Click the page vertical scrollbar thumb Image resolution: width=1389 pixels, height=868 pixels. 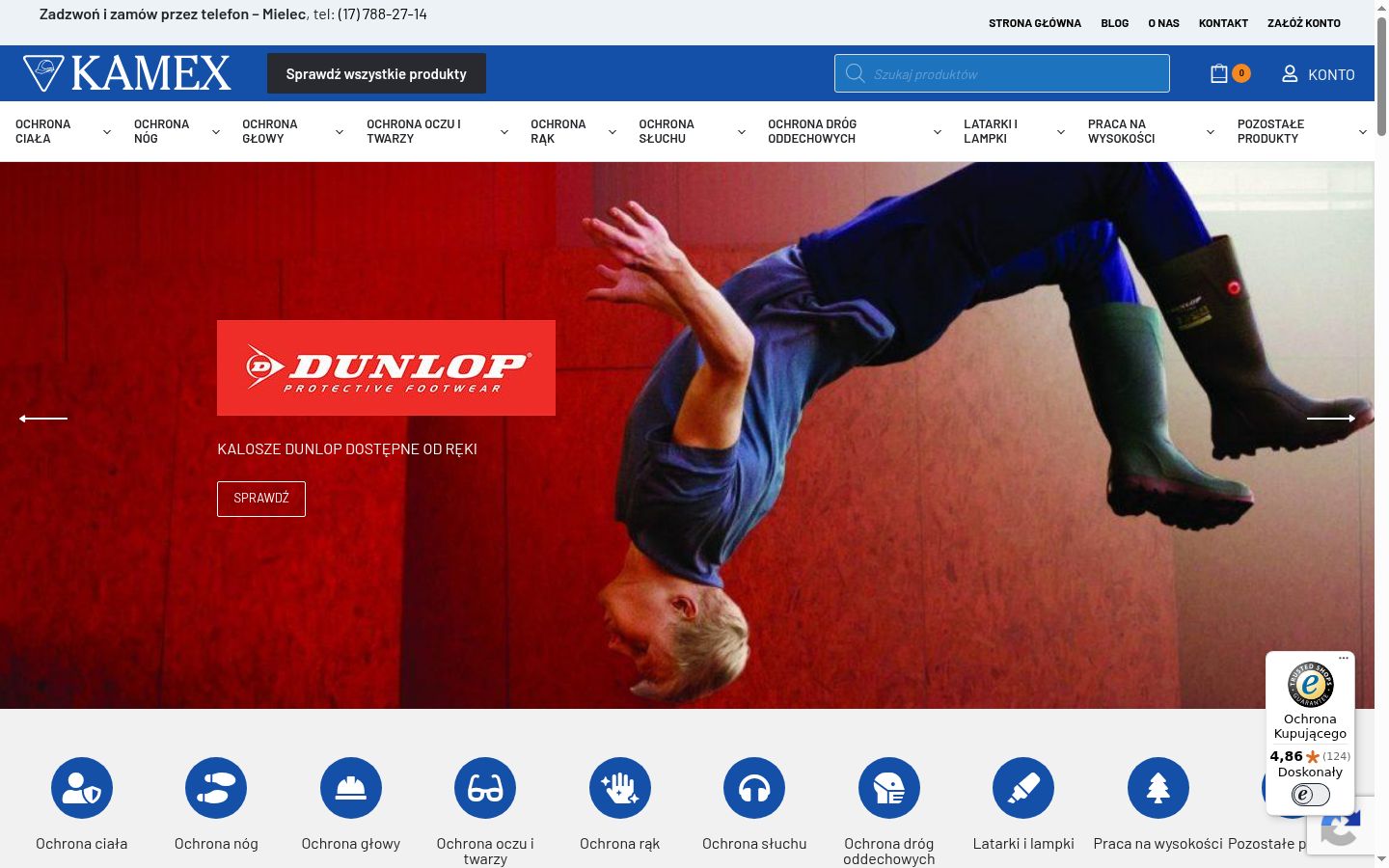coord(1381,75)
